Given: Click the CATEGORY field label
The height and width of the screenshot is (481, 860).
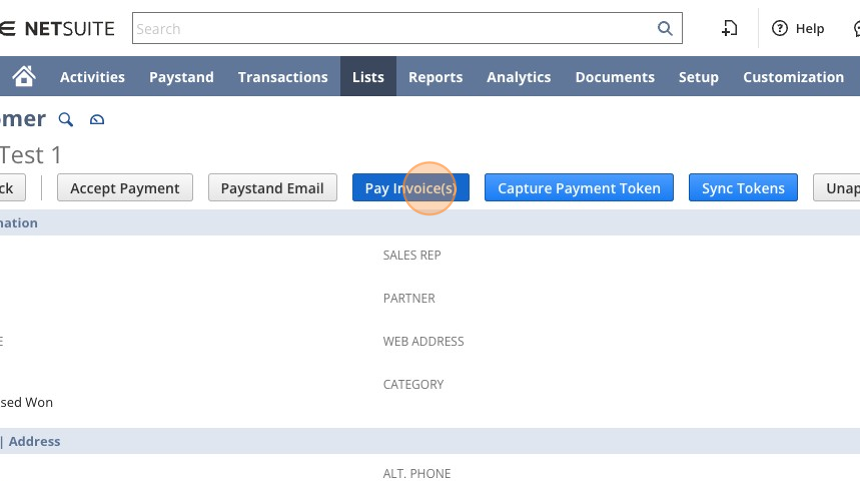Looking at the screenshot, I should pos(414,384).
